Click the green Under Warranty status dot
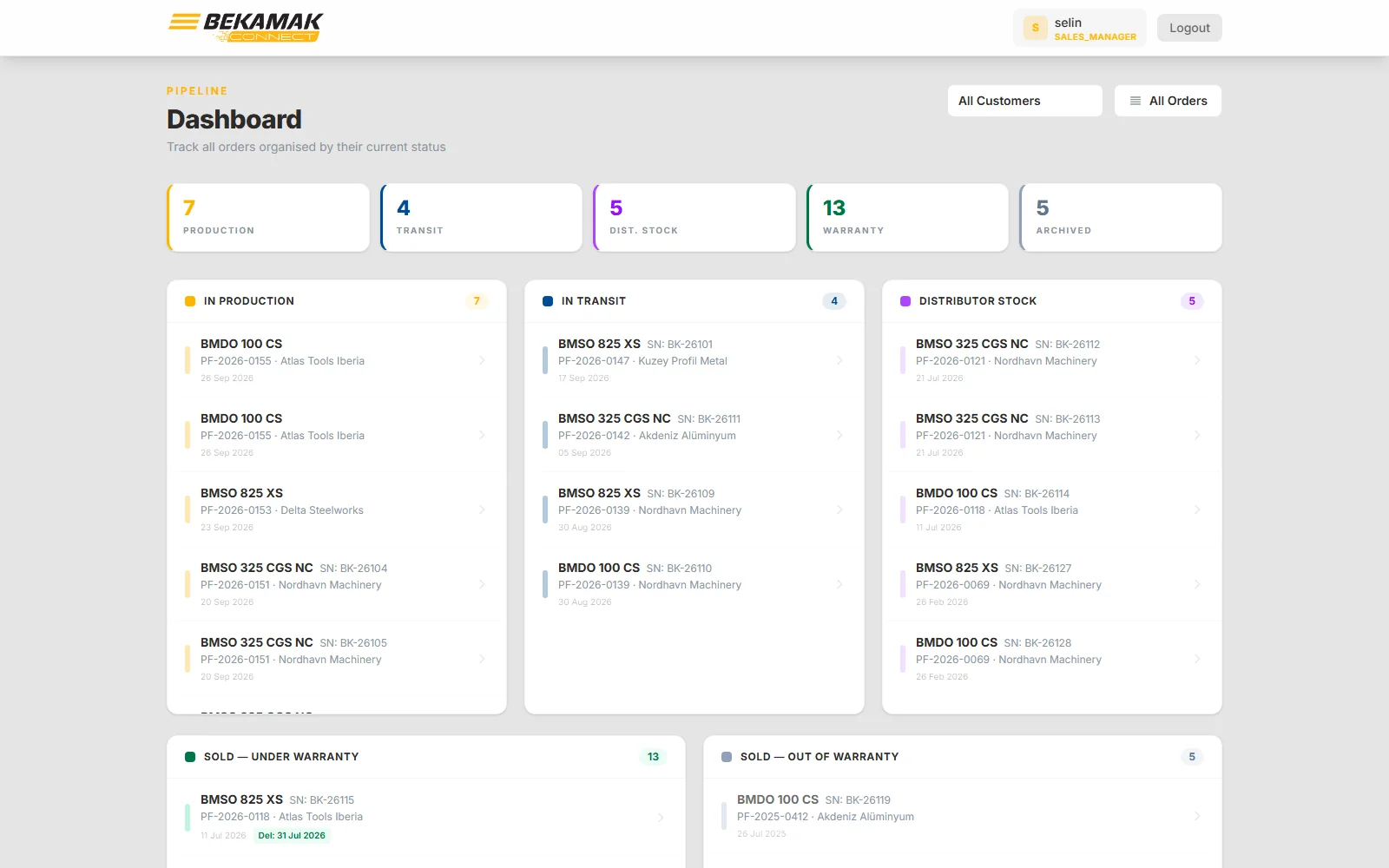 coord(190,757)
